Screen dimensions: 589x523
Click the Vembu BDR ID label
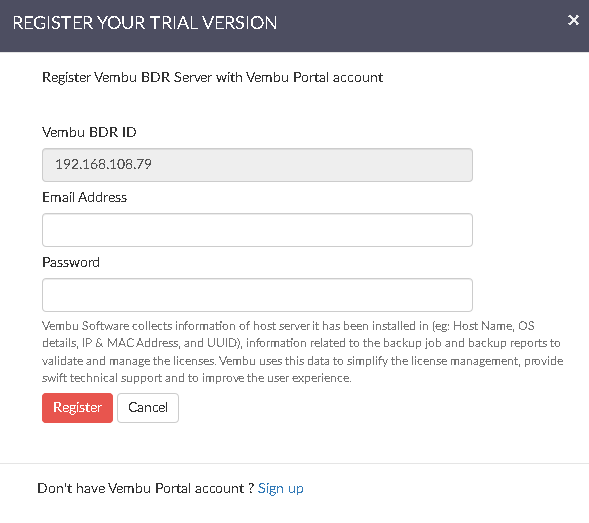(x=89, y=132)
